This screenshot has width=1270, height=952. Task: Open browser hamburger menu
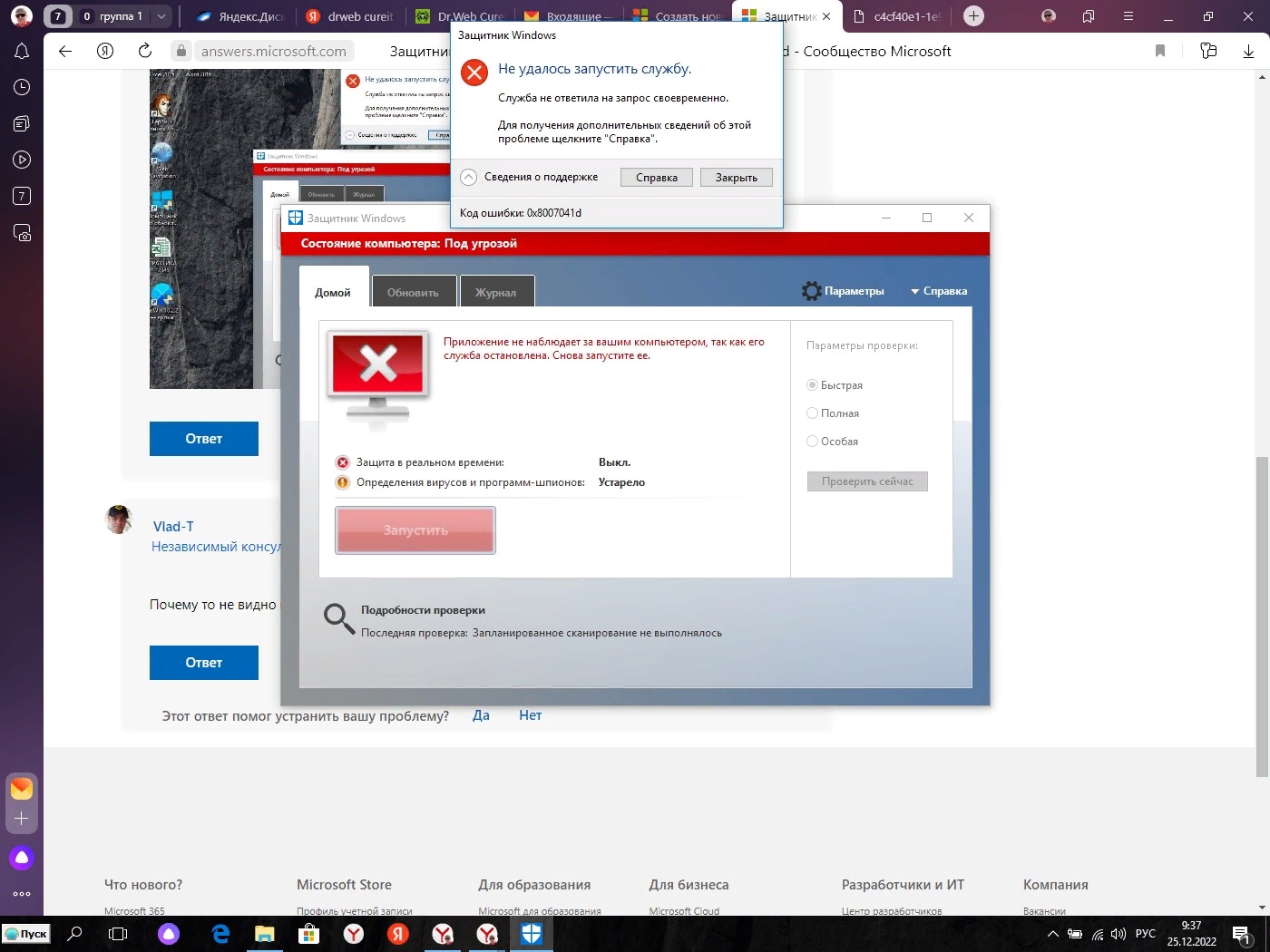[x=1128, y=16]
